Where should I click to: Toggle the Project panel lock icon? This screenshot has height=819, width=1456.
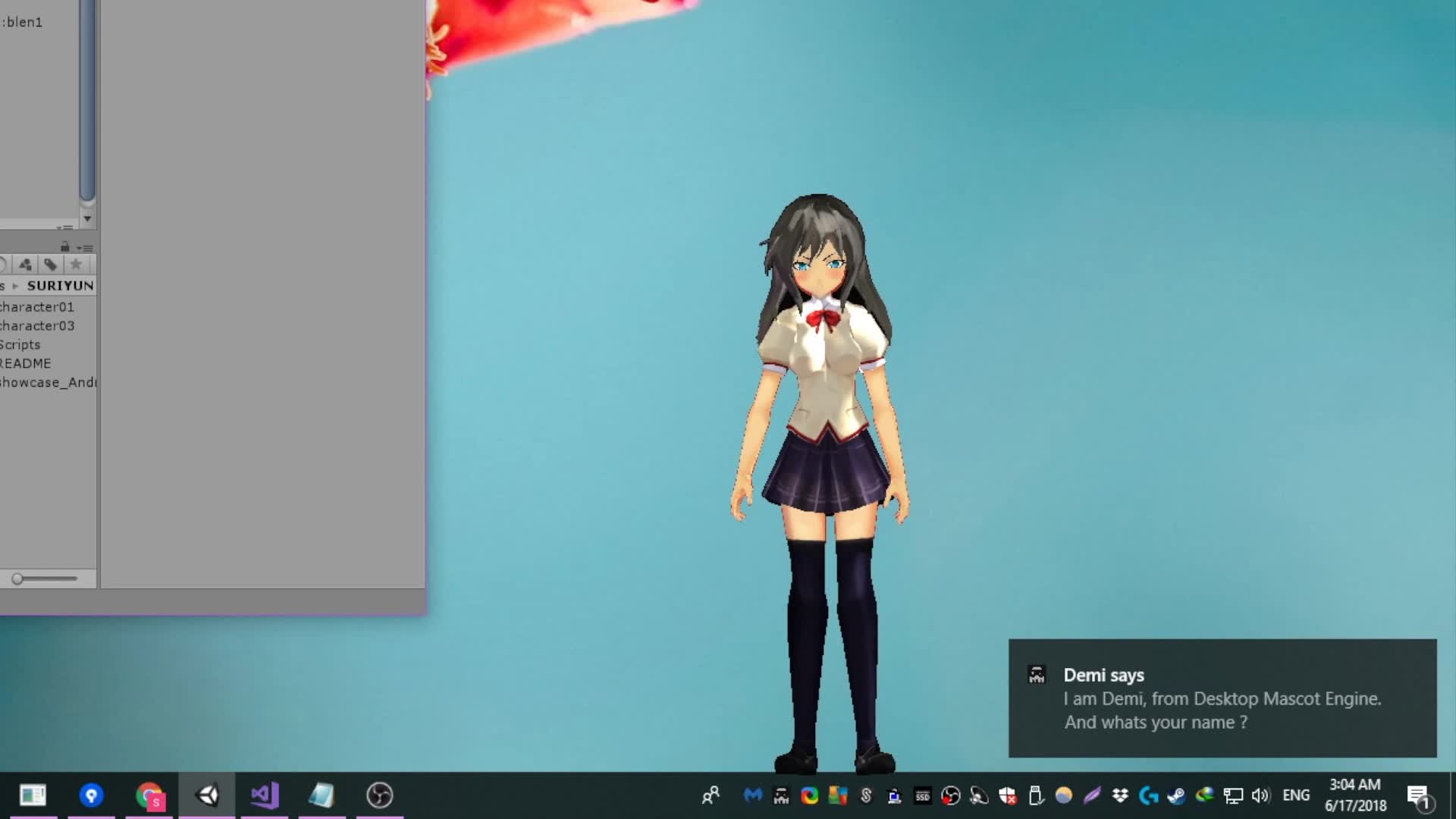pyautogui.click(x=65, y=247)
